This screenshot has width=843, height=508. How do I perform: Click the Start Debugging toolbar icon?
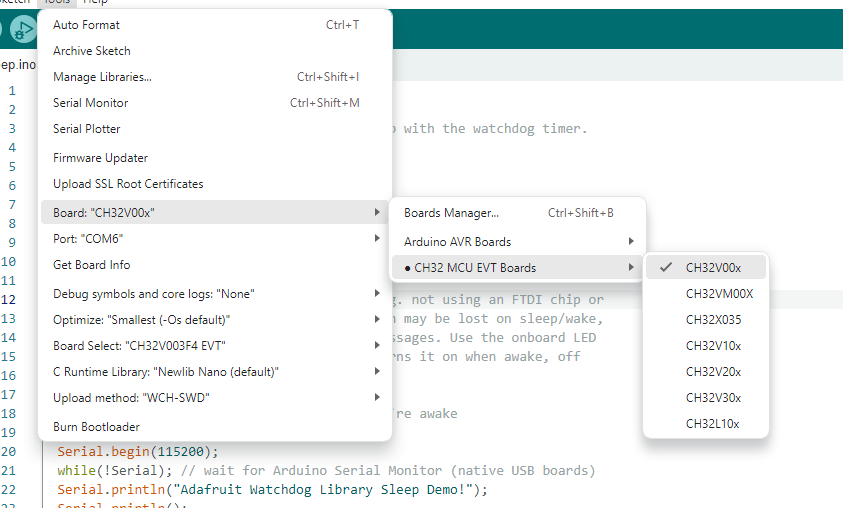click(x=22, y=29)
